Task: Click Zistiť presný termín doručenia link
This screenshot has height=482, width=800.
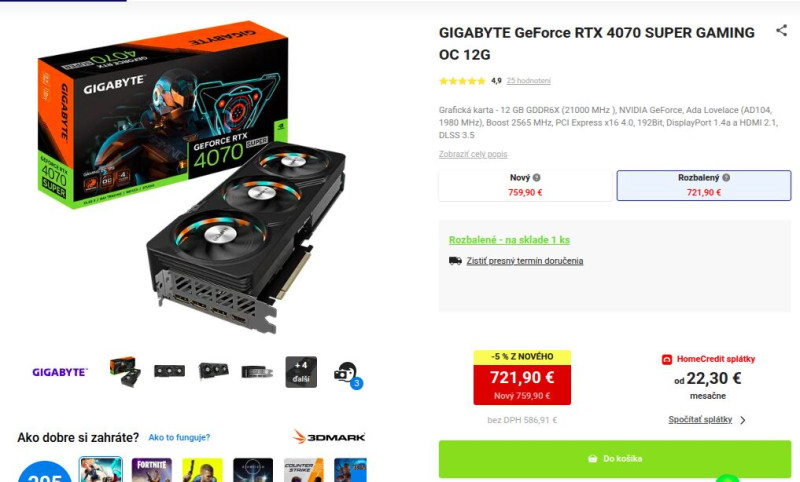Action: tap(524, 261)
